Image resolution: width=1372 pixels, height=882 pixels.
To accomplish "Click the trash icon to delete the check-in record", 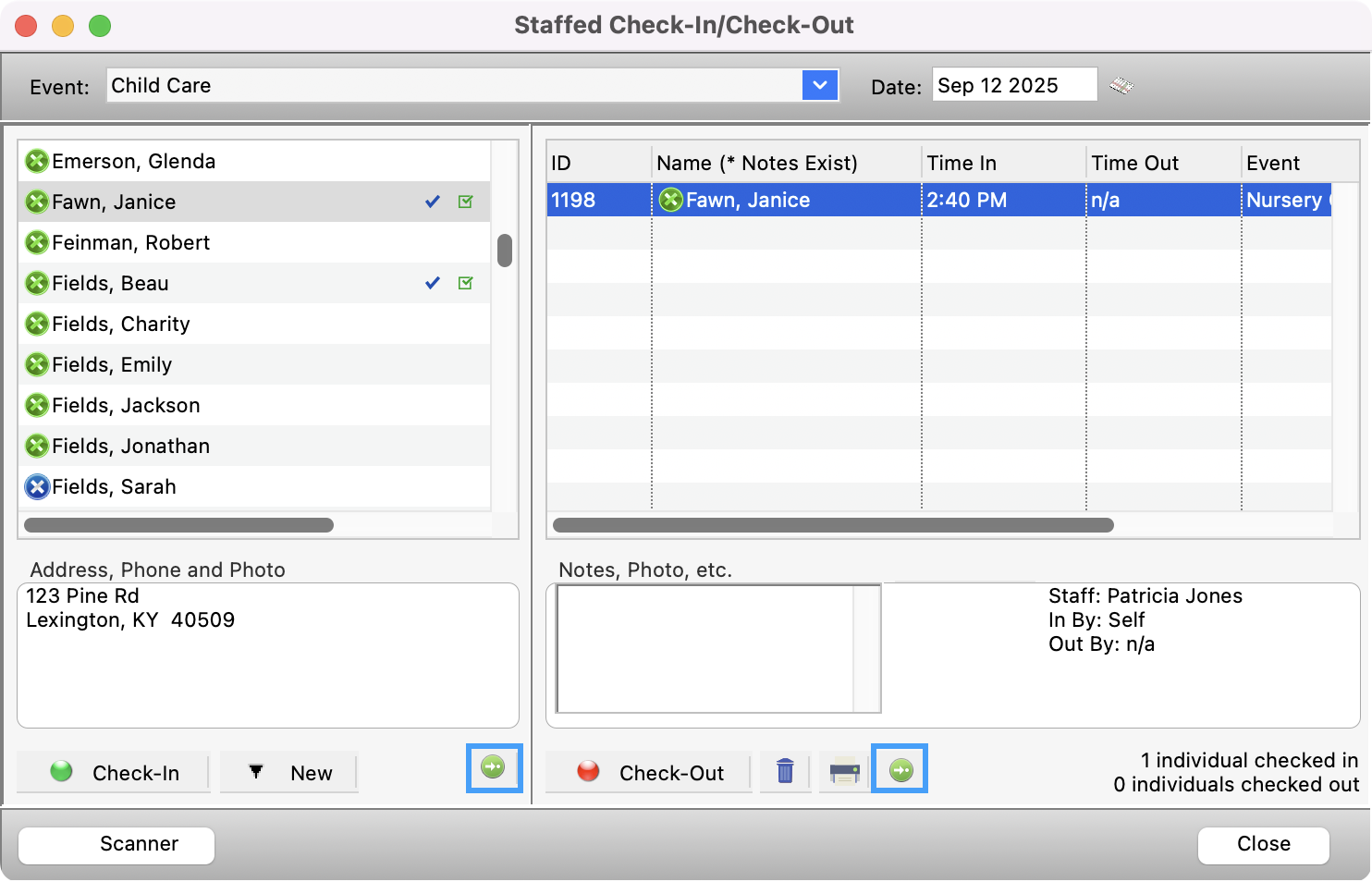I will 785,771.
